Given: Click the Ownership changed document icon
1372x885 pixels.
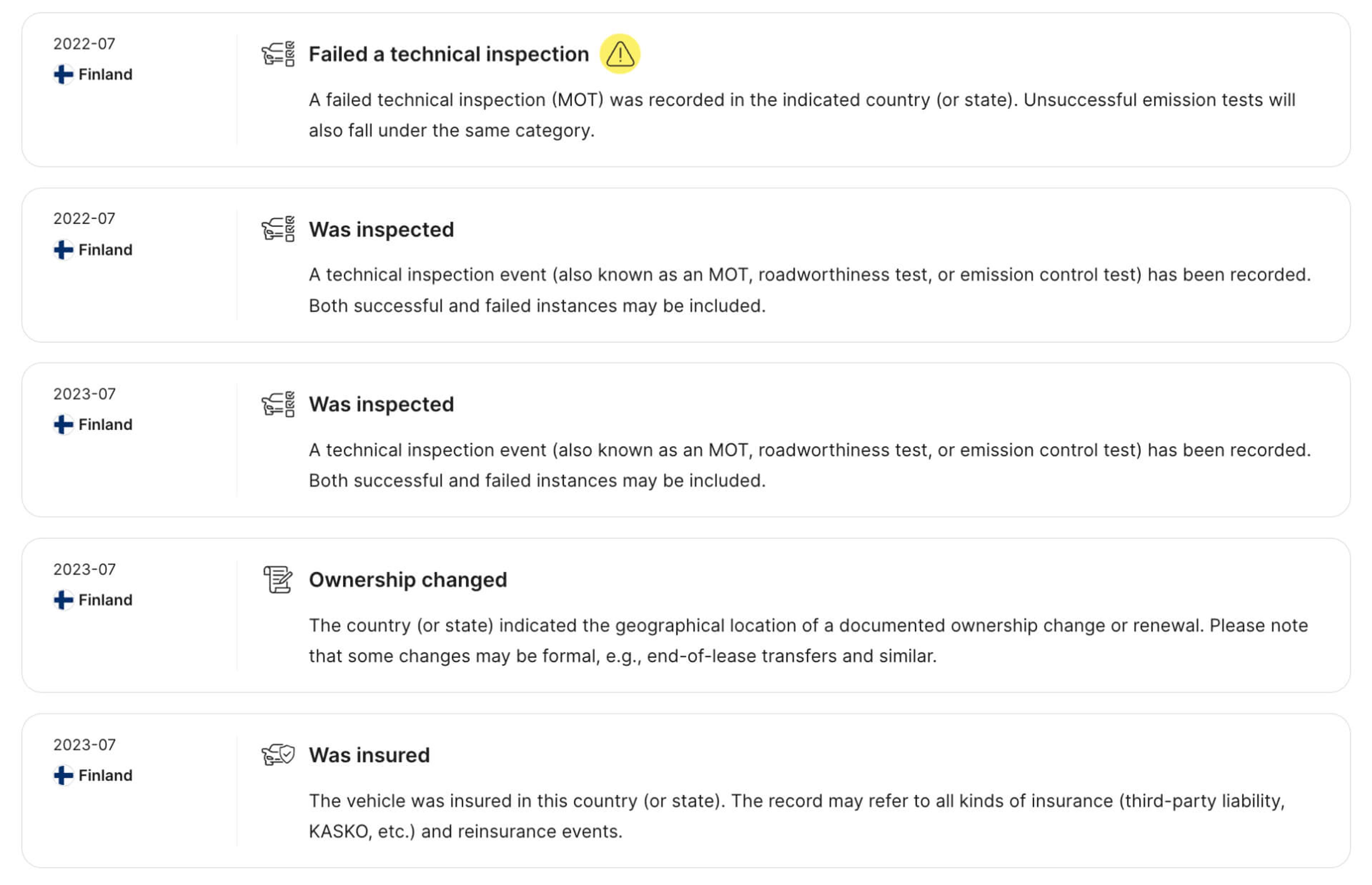Looking at the screenshot, I should click(278, 579).
